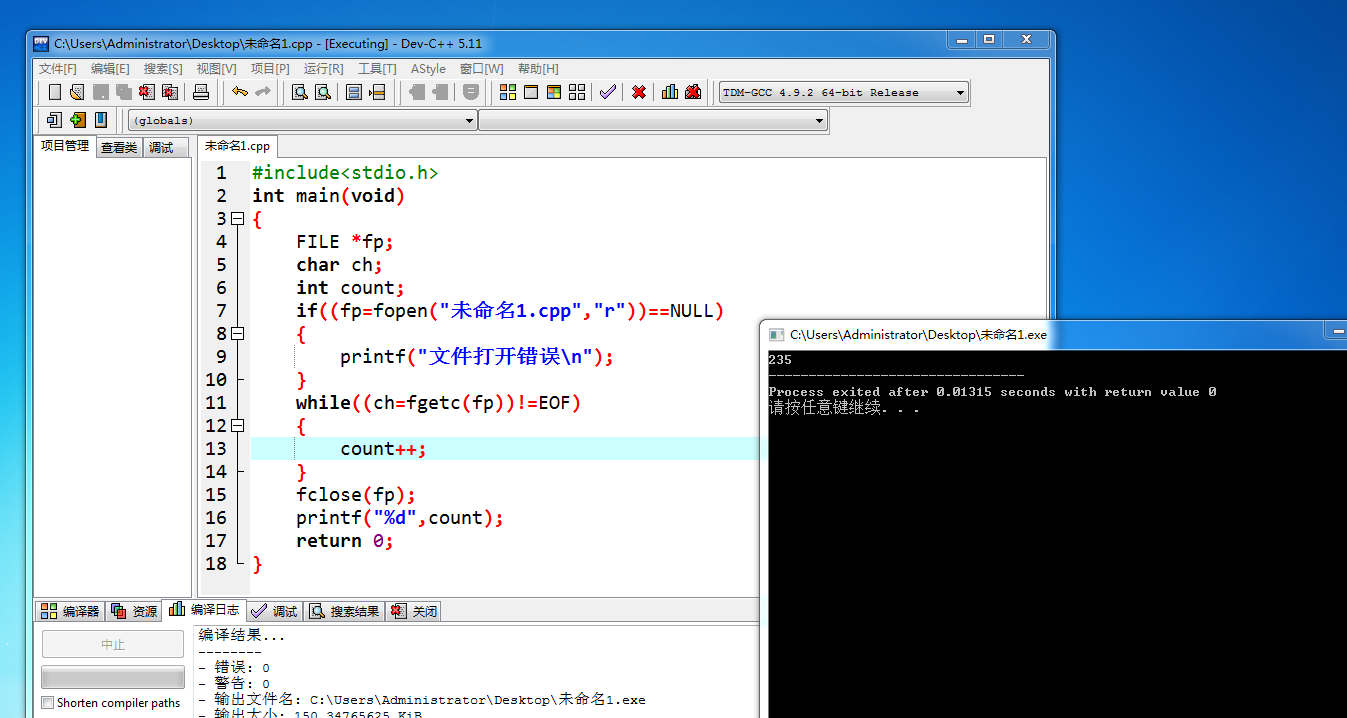Click the 235 output in console window
Screen dimensions: 1347x718
pyautogui.click(x=780, y=360)
